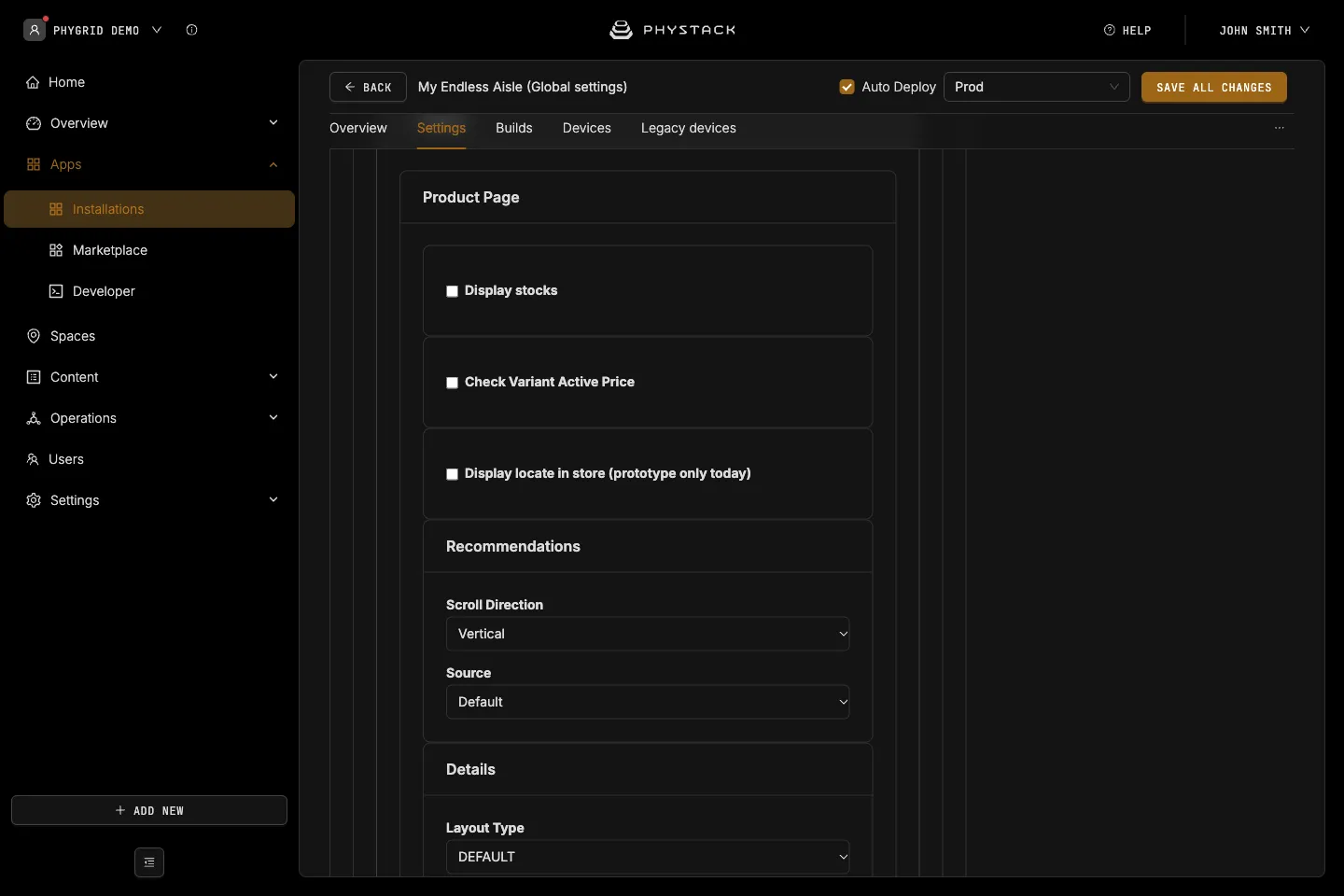Image resolution: width=1344 pixels, height=896 pixels.
Task: Switch to the Devices tab
Action: (x=587, y=128)
